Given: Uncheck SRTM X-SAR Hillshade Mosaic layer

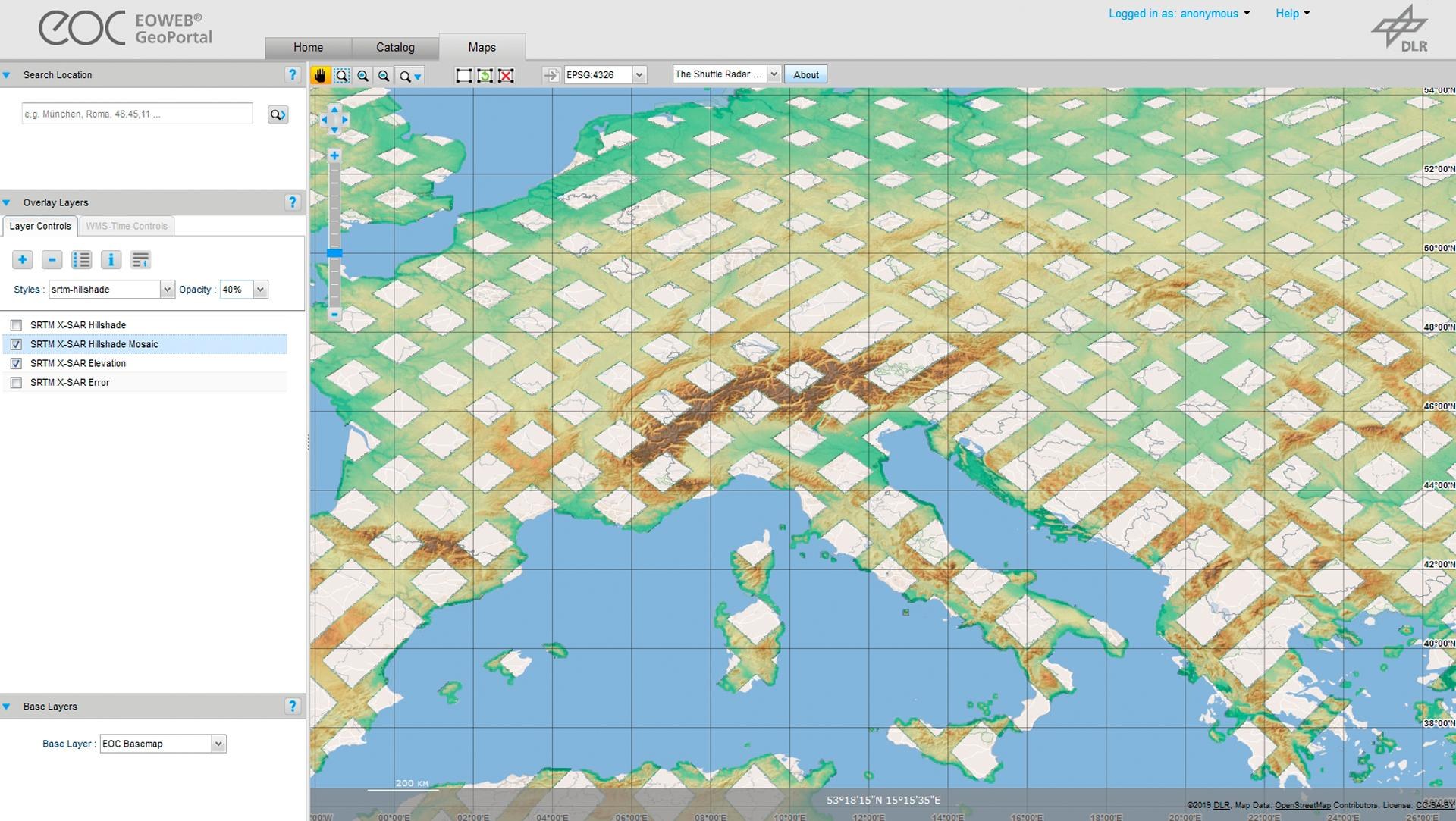Looking at the screenshot, I should [x=16, y=344].
